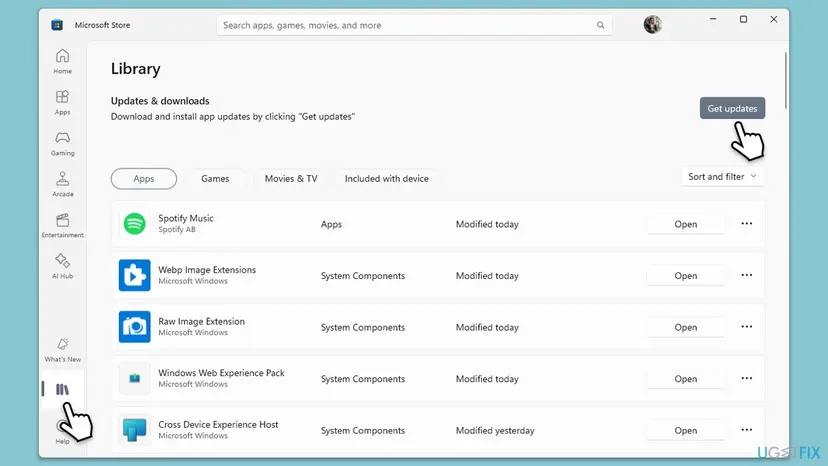Open more options for Spotify Music
This screenshot has height=466, width=828.
(747, 223)
